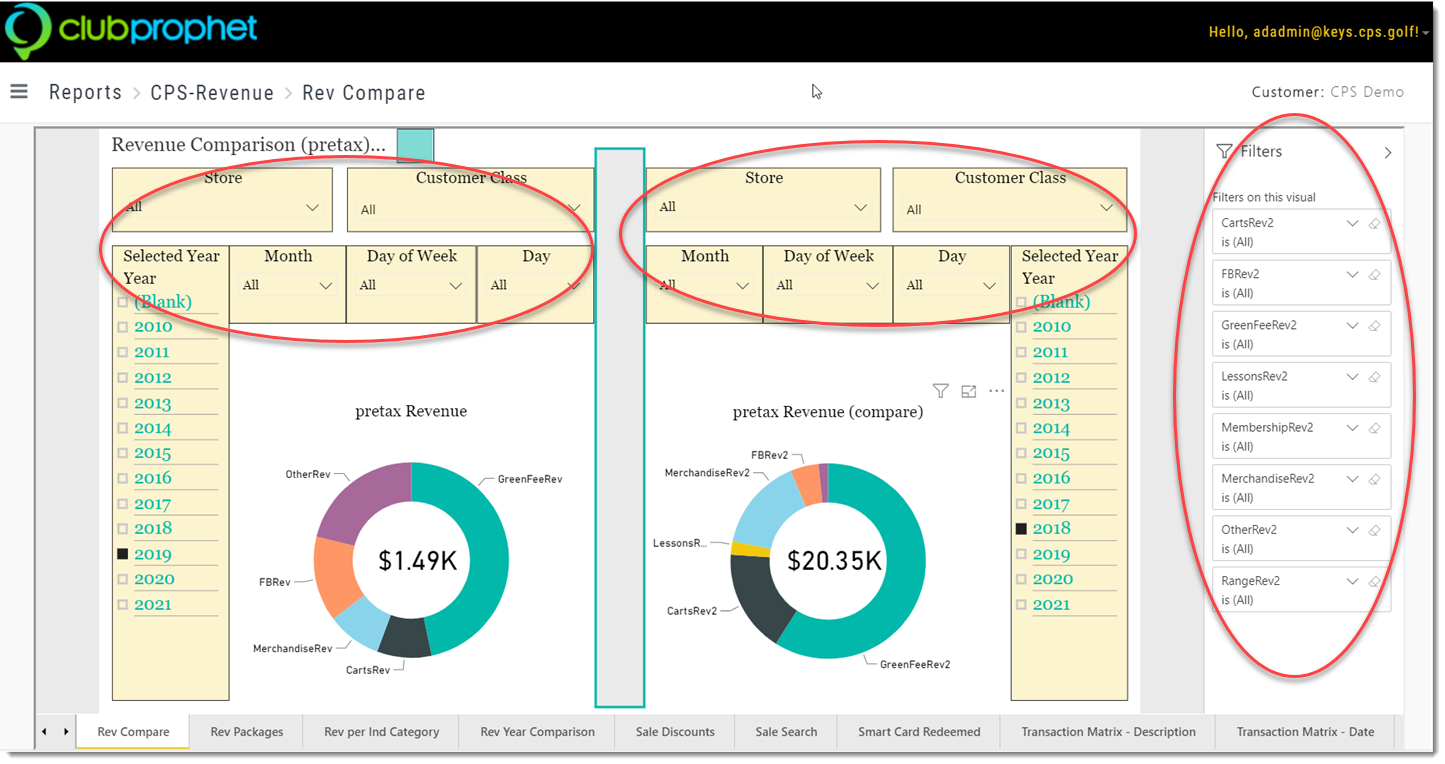
Task: Open more options ellipsis on compare chart
Action: tap(996, 391)
